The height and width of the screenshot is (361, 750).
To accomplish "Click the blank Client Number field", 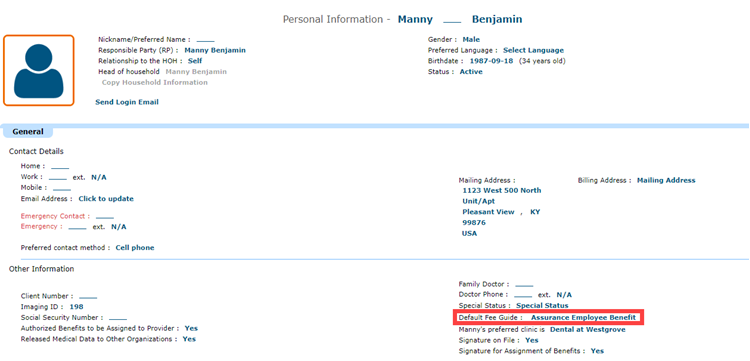I will (x=88, y=296).
